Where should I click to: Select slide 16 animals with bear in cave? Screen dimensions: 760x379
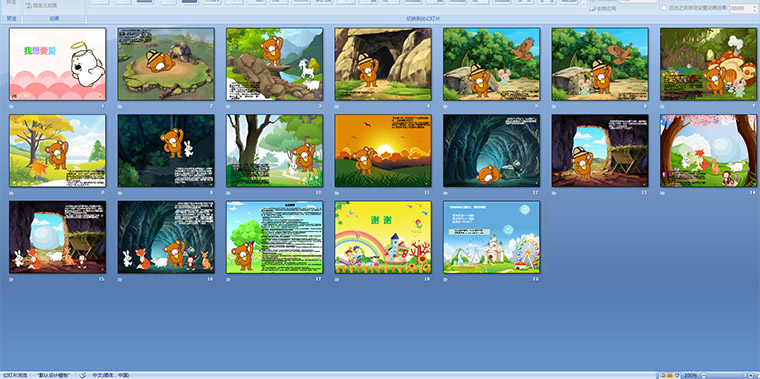click(x=166, y=237)
